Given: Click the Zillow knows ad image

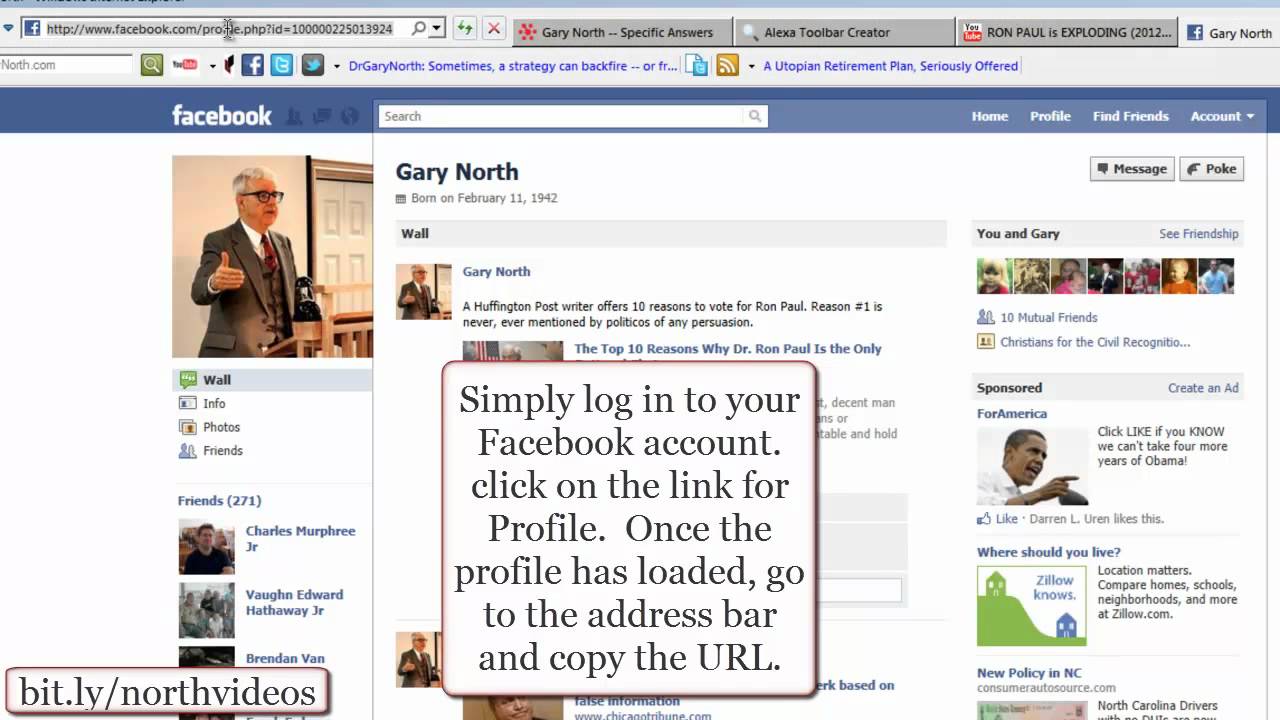Looking at the screenshot, I should click(x=1032, y=605).
